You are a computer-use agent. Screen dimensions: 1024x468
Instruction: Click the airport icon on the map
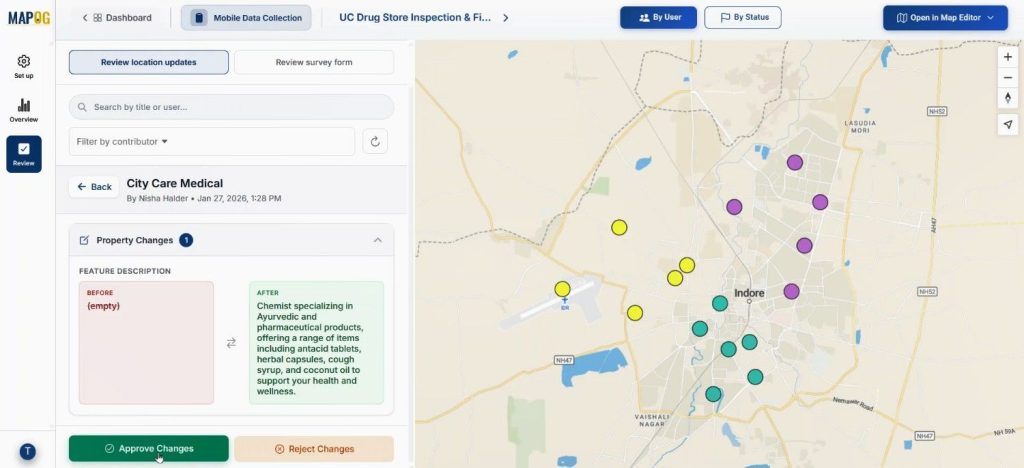tap(565, 303)
